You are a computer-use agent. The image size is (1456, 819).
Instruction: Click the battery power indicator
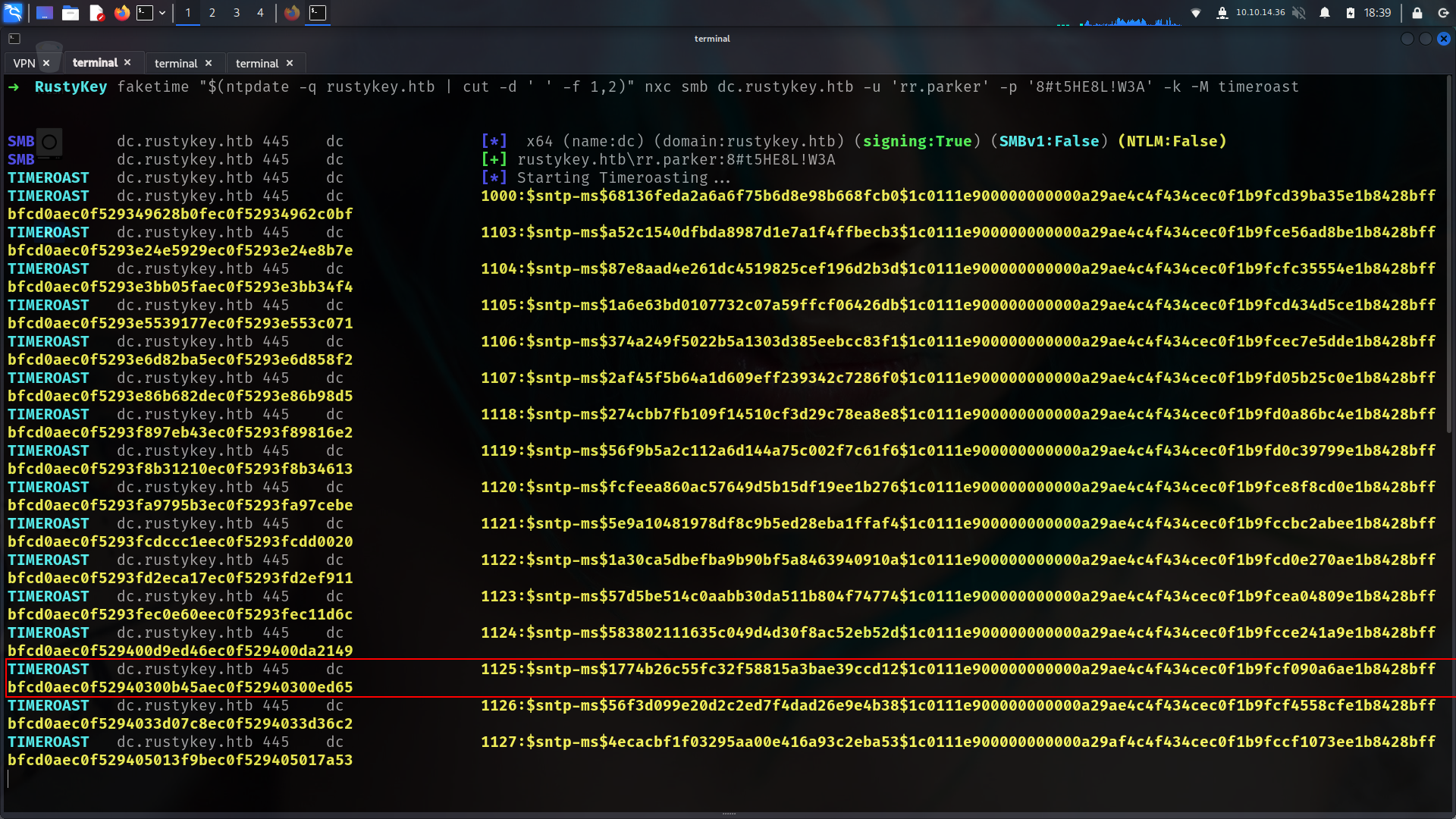tap(1351, 13)
